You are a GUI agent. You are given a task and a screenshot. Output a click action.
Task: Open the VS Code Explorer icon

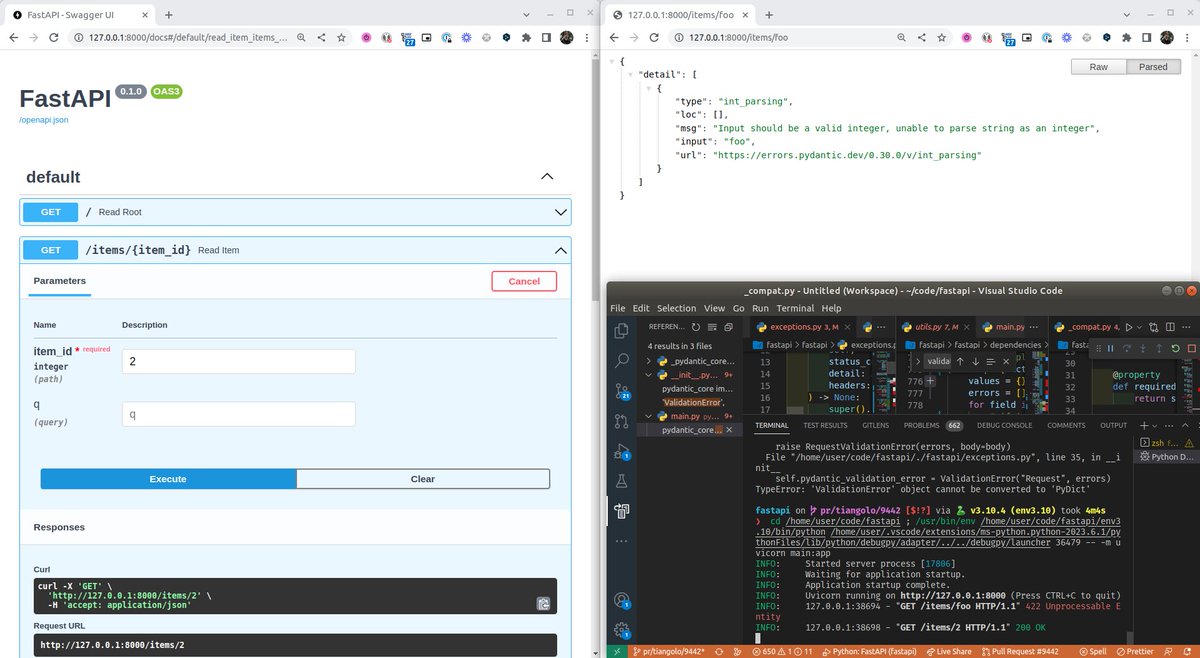click(621, 330)
